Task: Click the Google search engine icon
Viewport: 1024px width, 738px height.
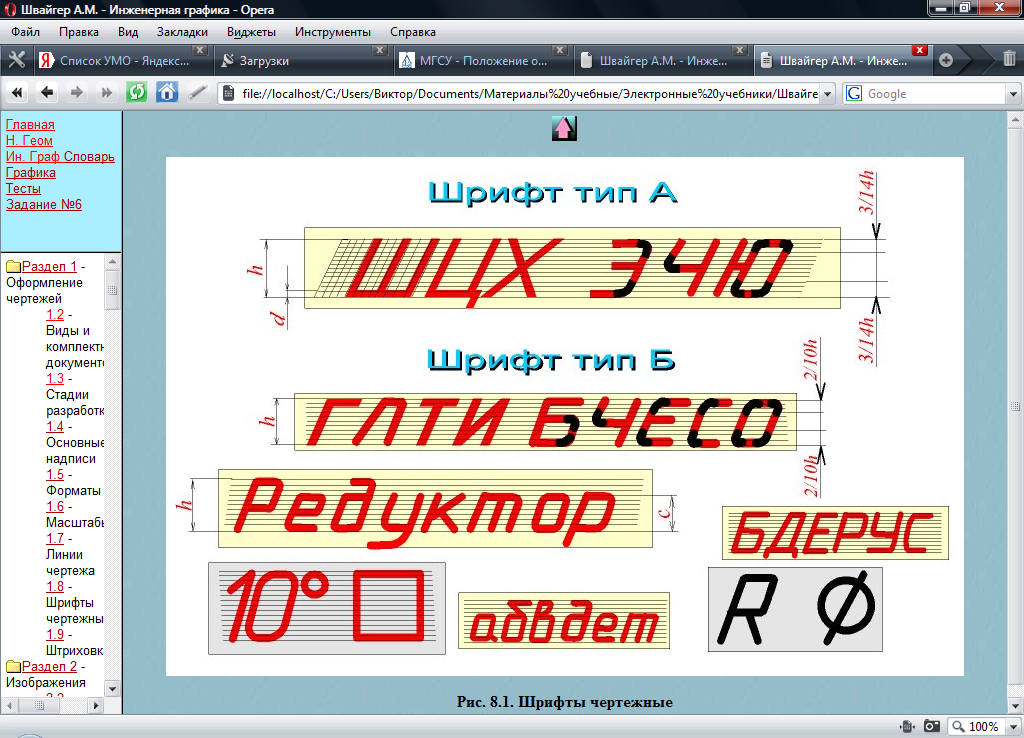Action: [x=854, y=93]
